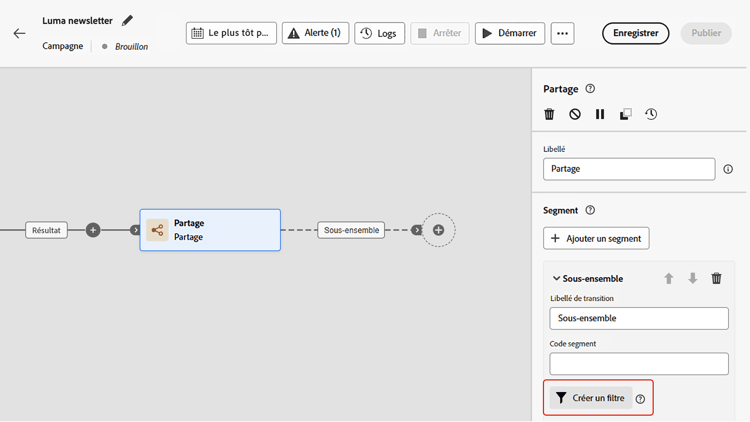Image resolution: width=750 pixels, height=422 pixels.
Task: Open the Alerte (1) warnings
Action: pos(315,33)
